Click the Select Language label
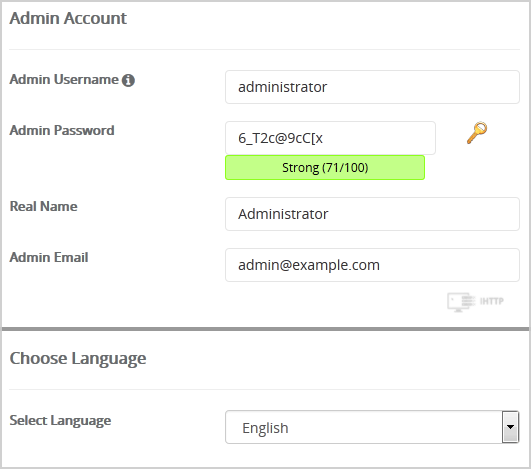The height and width of the screenshot is (469, 531). click(x=60, y=421)
